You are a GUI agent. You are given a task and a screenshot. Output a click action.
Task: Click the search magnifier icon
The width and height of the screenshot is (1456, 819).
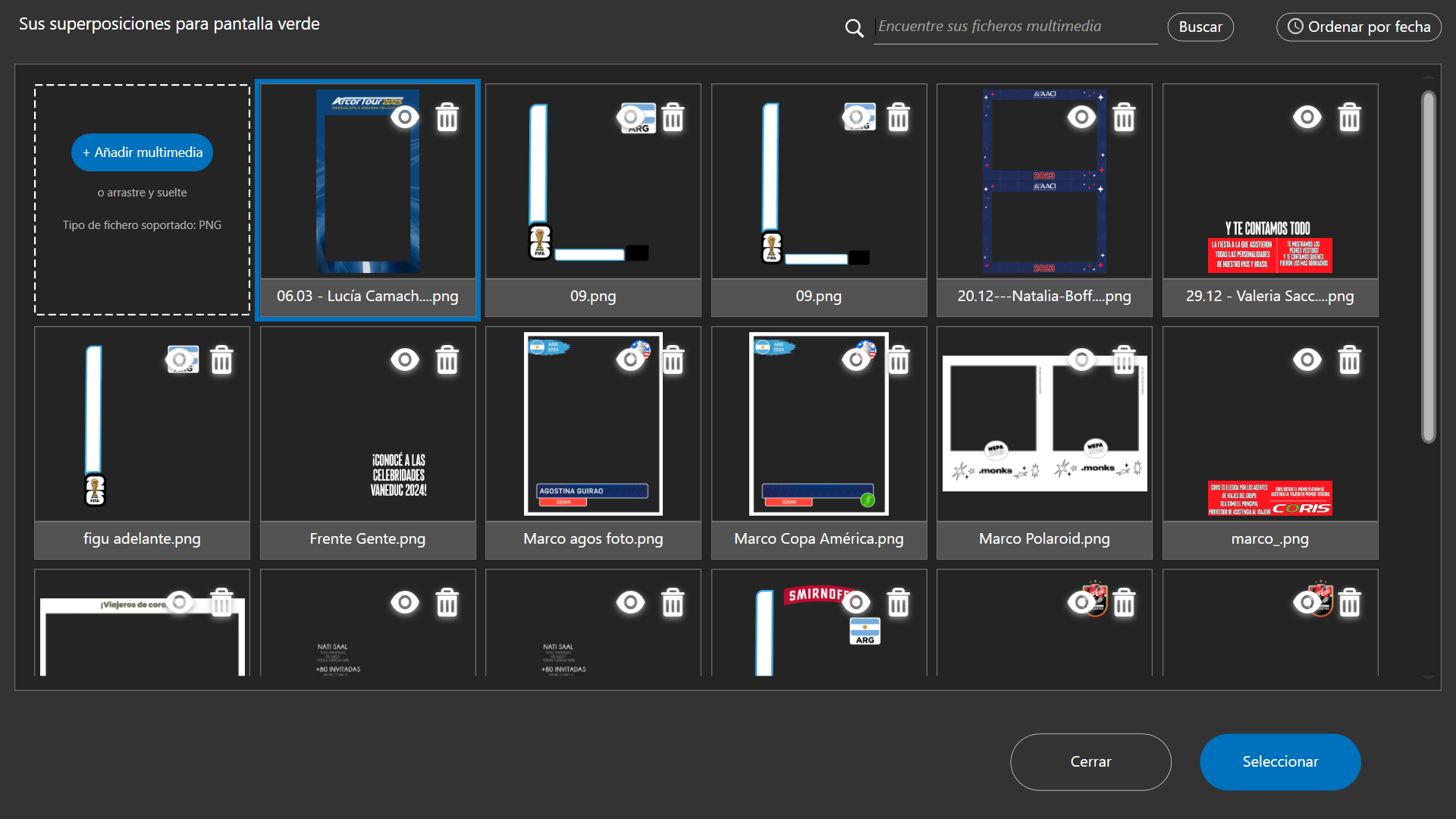855,28
